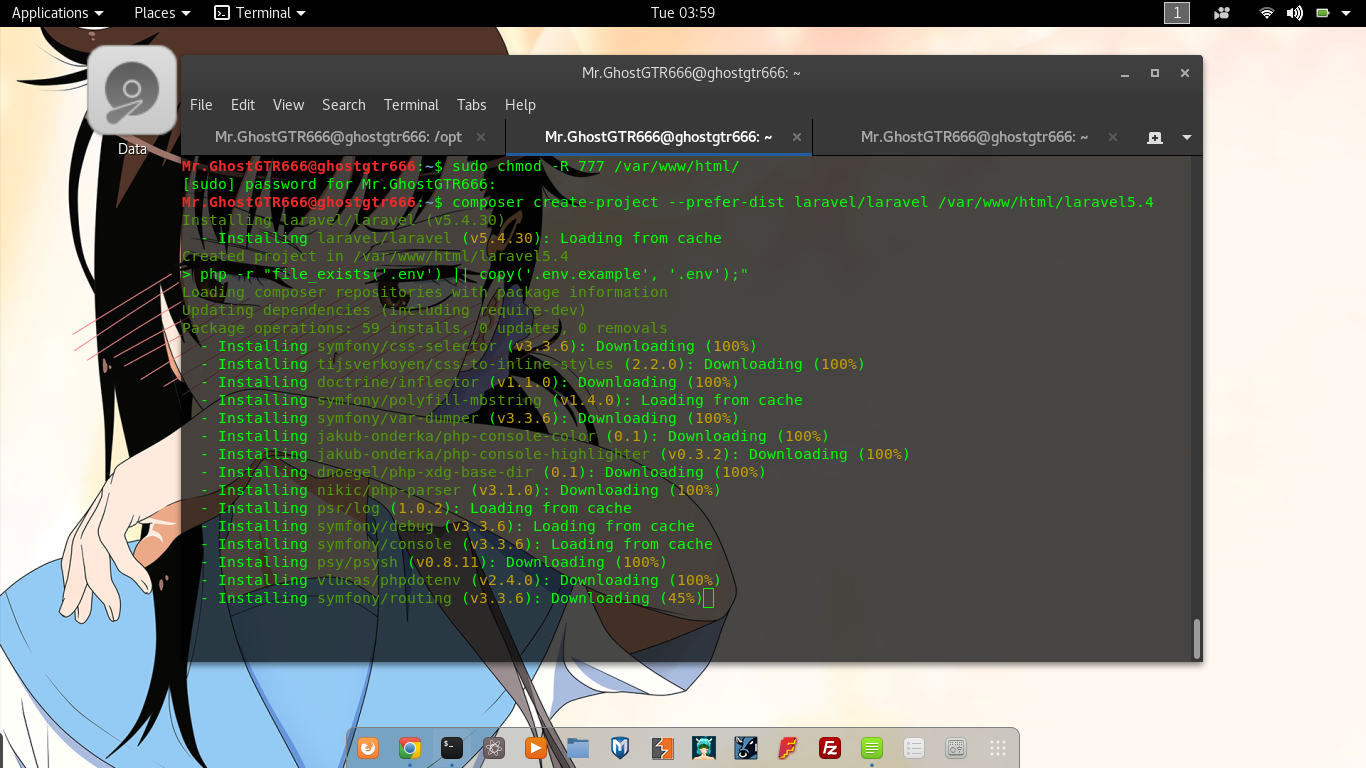Image resolution: width=1366 pixels, height=768 pixels.
Task: Click the screen recorder camera indicator
Action: click(x=1221, y=13)
